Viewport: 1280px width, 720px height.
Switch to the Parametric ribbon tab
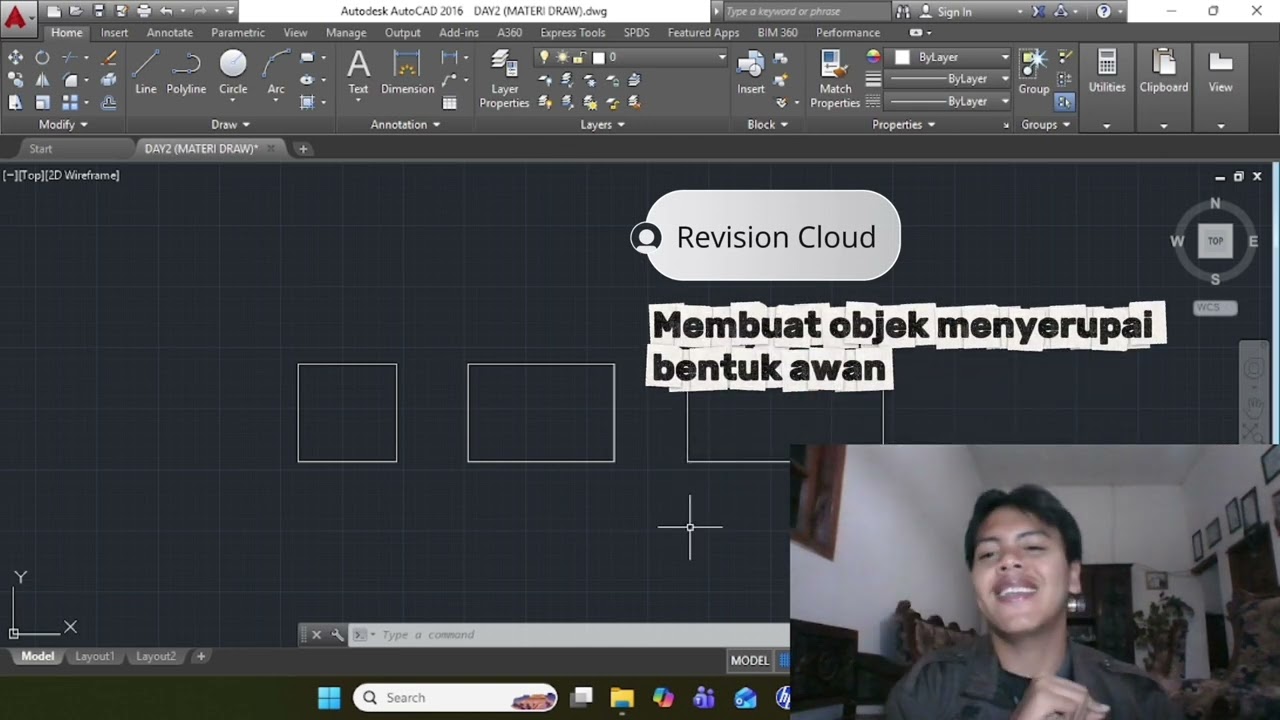(x=238, y=32)
